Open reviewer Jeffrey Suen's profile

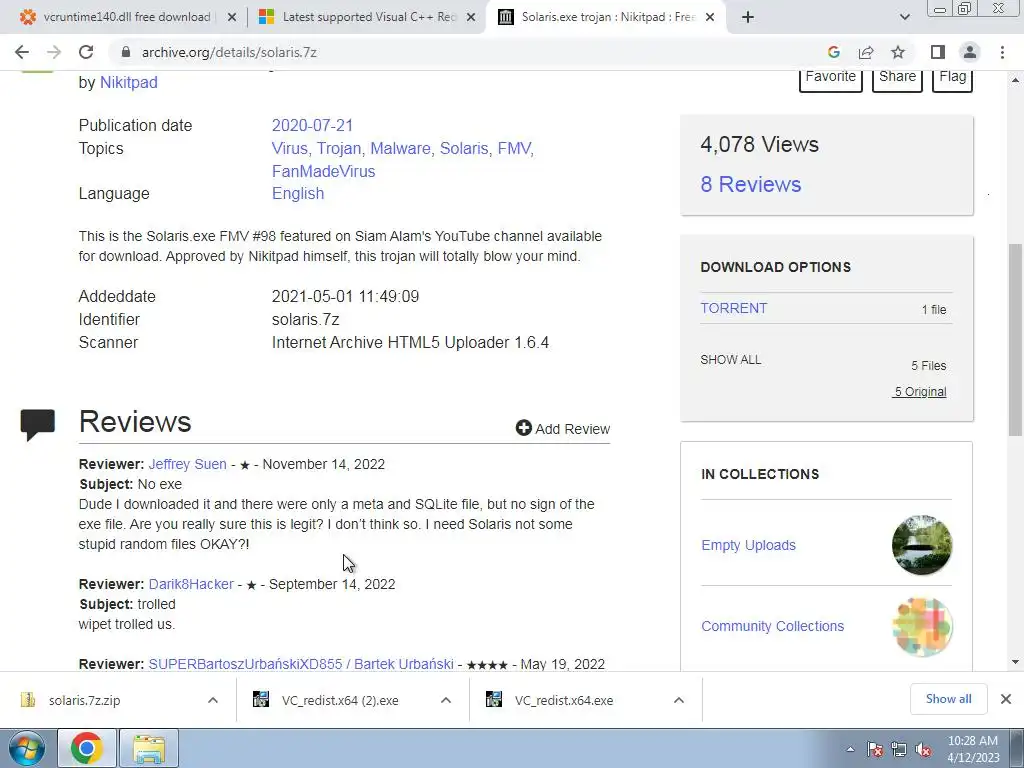point(187,464)
